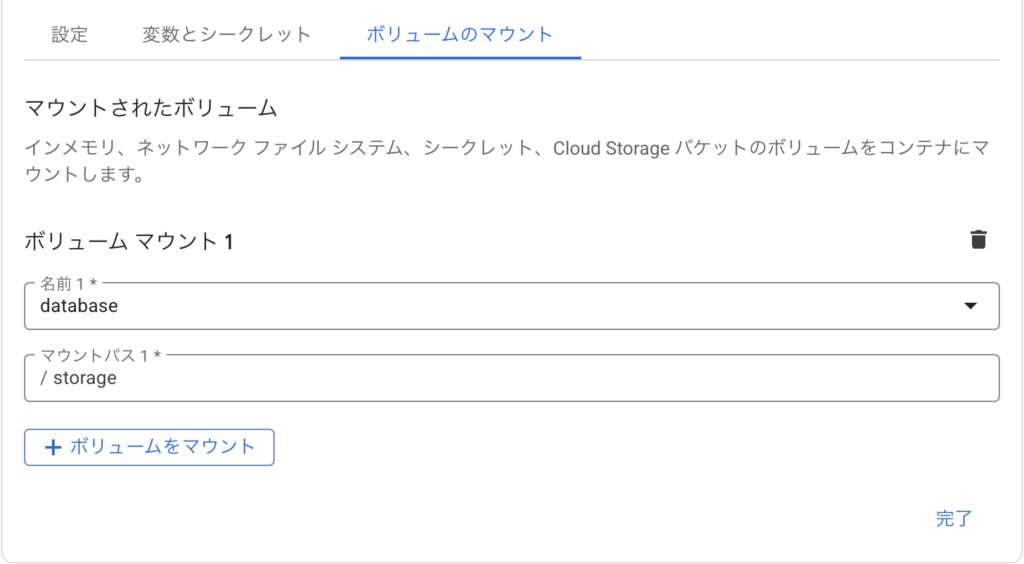
Task: Click the slash prefix in the mount path field
Action: tap(44, 378)
